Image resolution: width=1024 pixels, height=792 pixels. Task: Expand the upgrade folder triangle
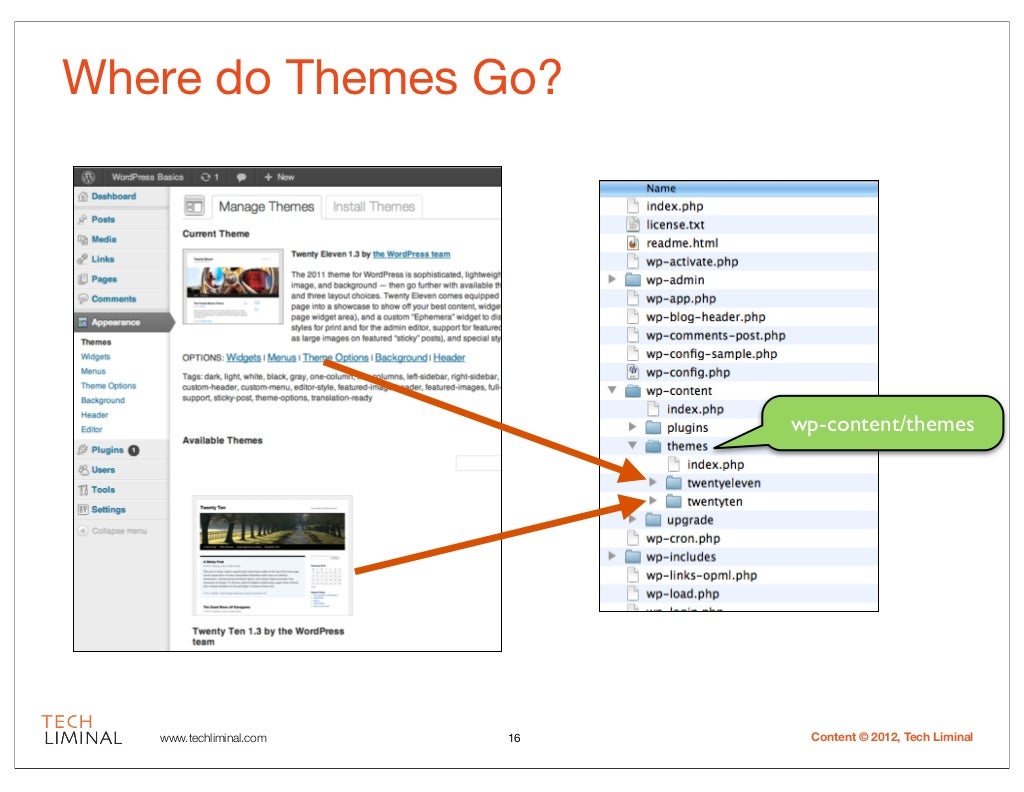tap(632, 519)
